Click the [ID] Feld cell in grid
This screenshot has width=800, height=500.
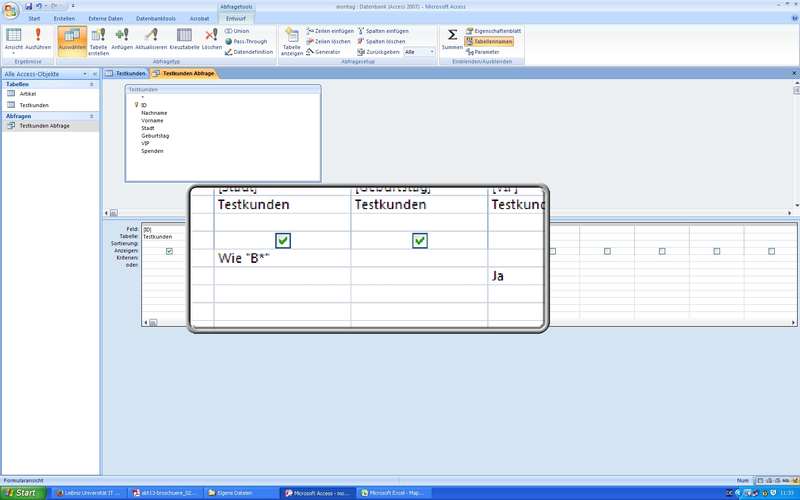pyautogui.click(x=165, y=230)
